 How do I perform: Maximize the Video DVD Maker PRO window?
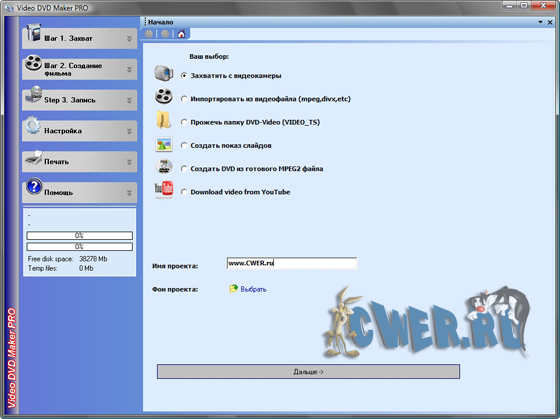(x=524, y=5)
